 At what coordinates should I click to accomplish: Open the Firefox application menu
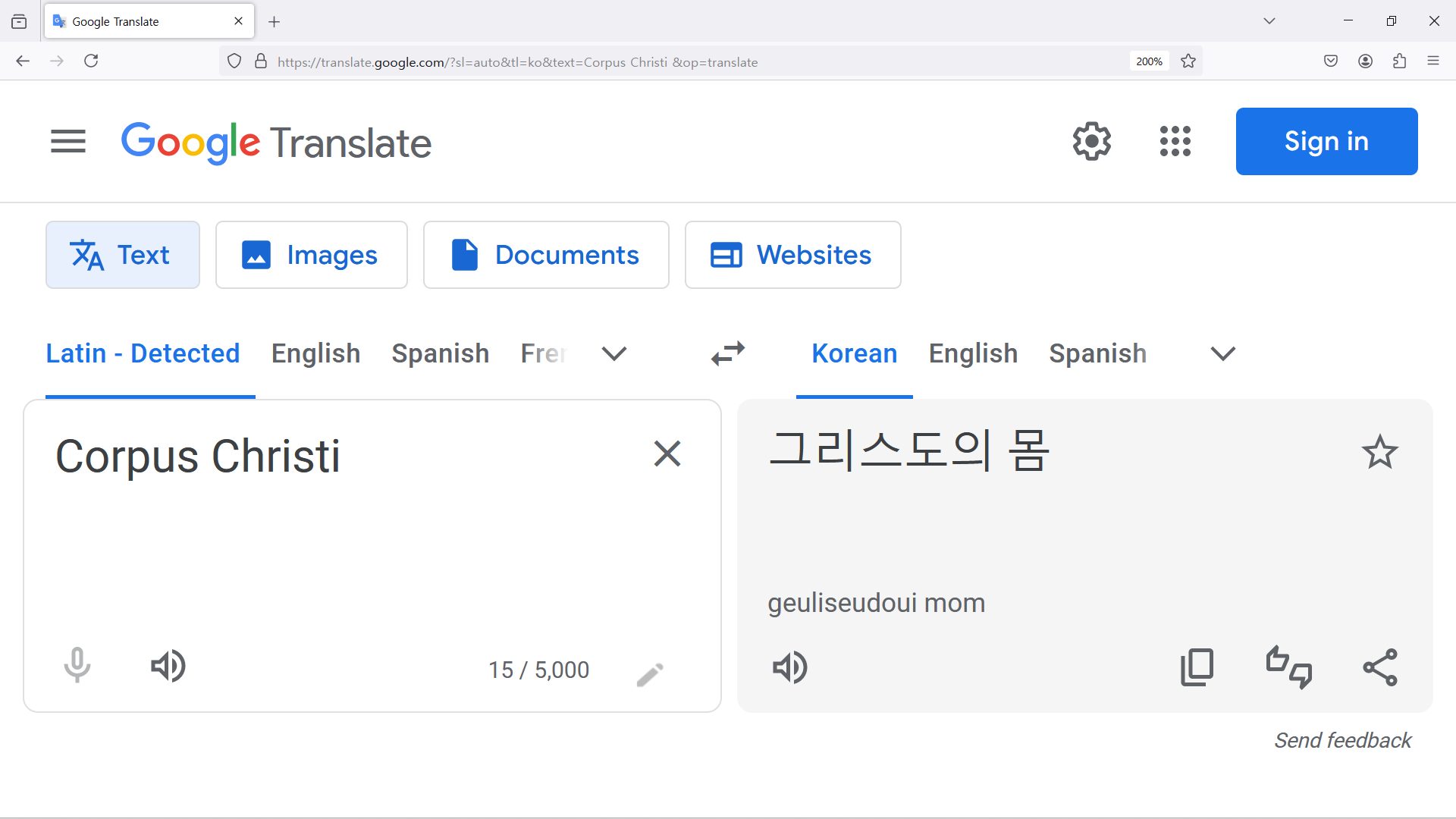pyautogui.click(x=1433, y=61)
